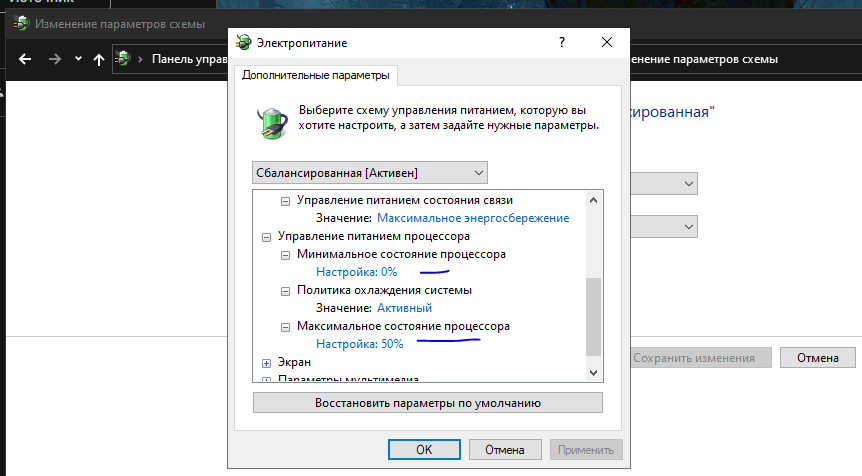Click Настройка: 0% value
Screen dimensions: 862x476
tap(356, 272)
